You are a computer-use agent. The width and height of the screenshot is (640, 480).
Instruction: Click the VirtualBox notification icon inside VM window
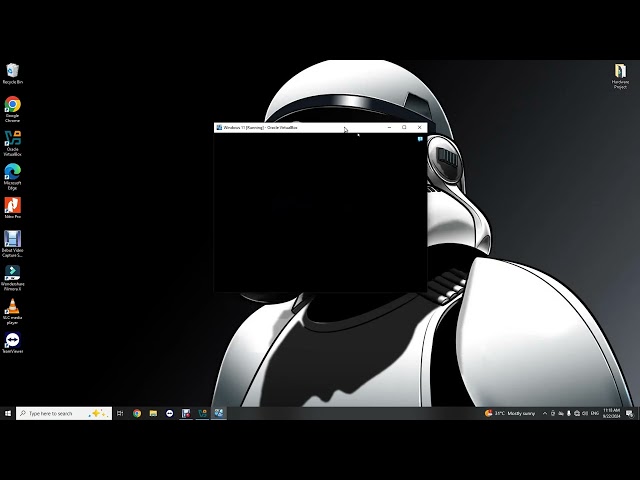(420, 139)
